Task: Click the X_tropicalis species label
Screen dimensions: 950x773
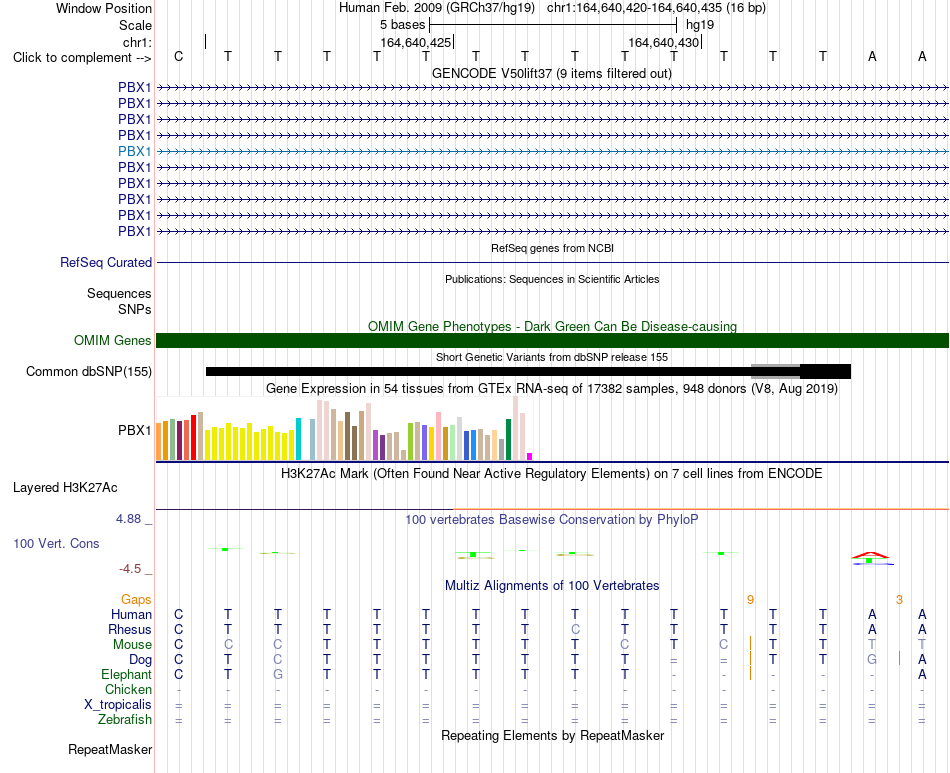Action: coord(118,705)
